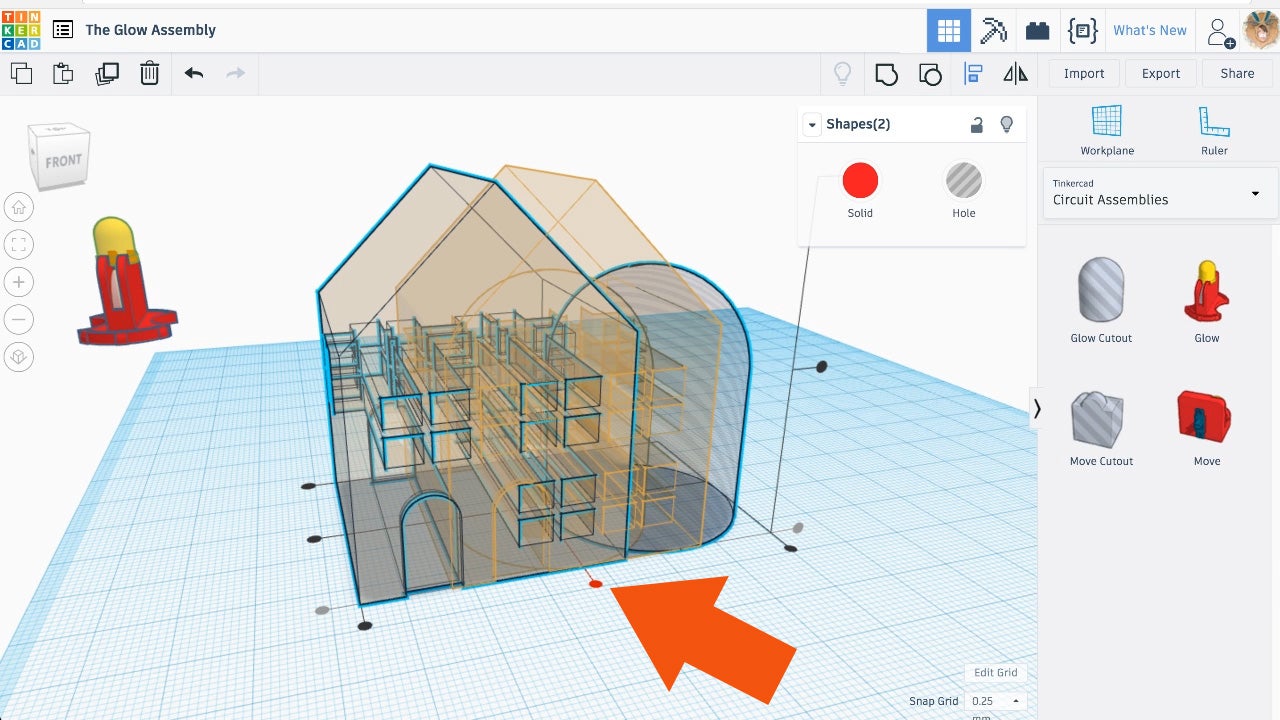Click the Copy icon

click(21, 73)
